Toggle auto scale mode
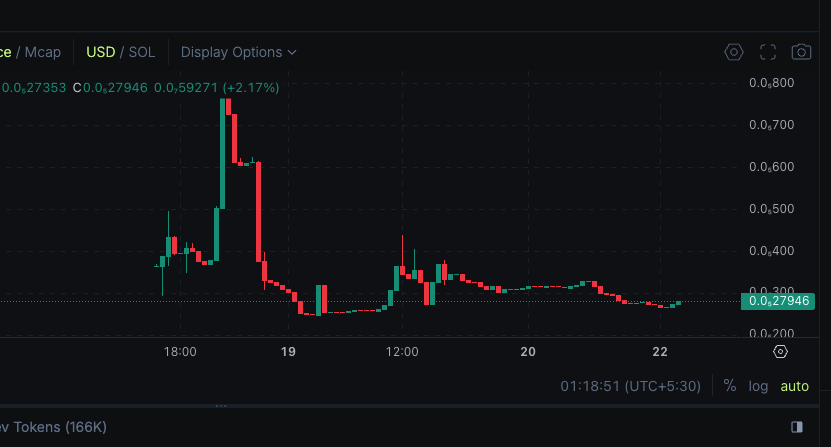 (x=794, y=386)
